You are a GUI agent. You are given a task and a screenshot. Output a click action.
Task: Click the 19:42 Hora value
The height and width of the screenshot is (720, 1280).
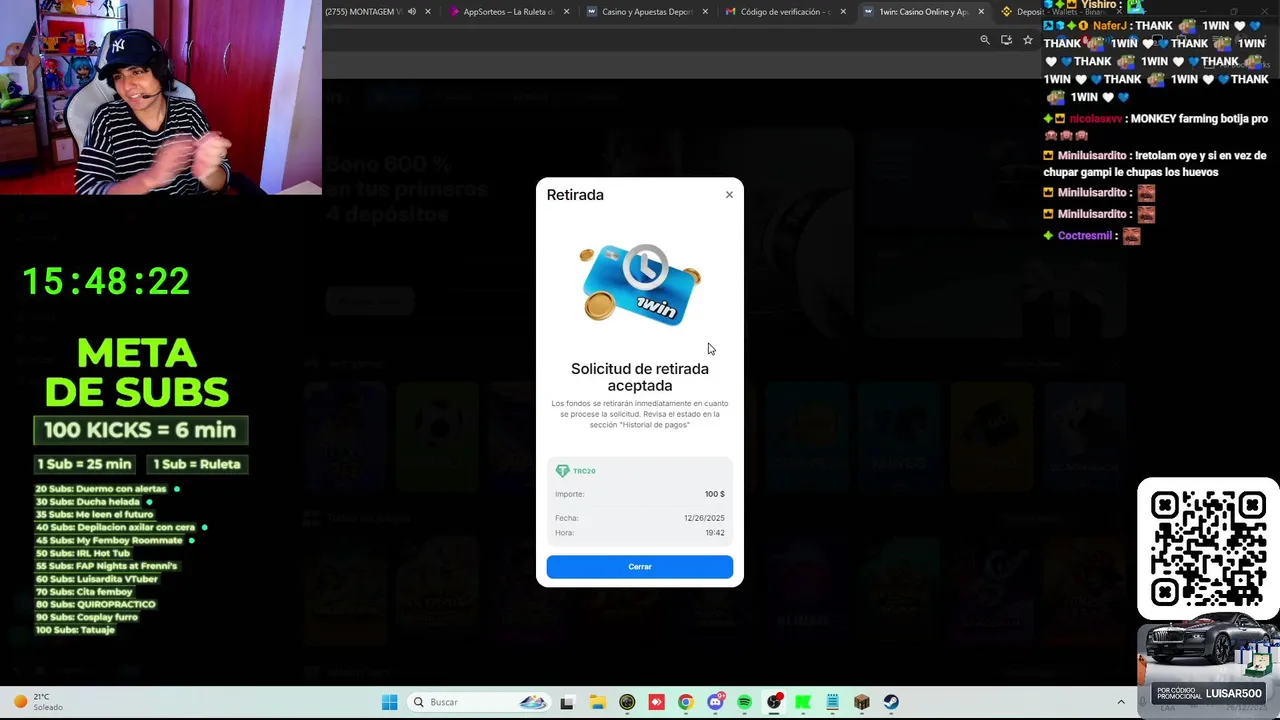coord(715,533)
